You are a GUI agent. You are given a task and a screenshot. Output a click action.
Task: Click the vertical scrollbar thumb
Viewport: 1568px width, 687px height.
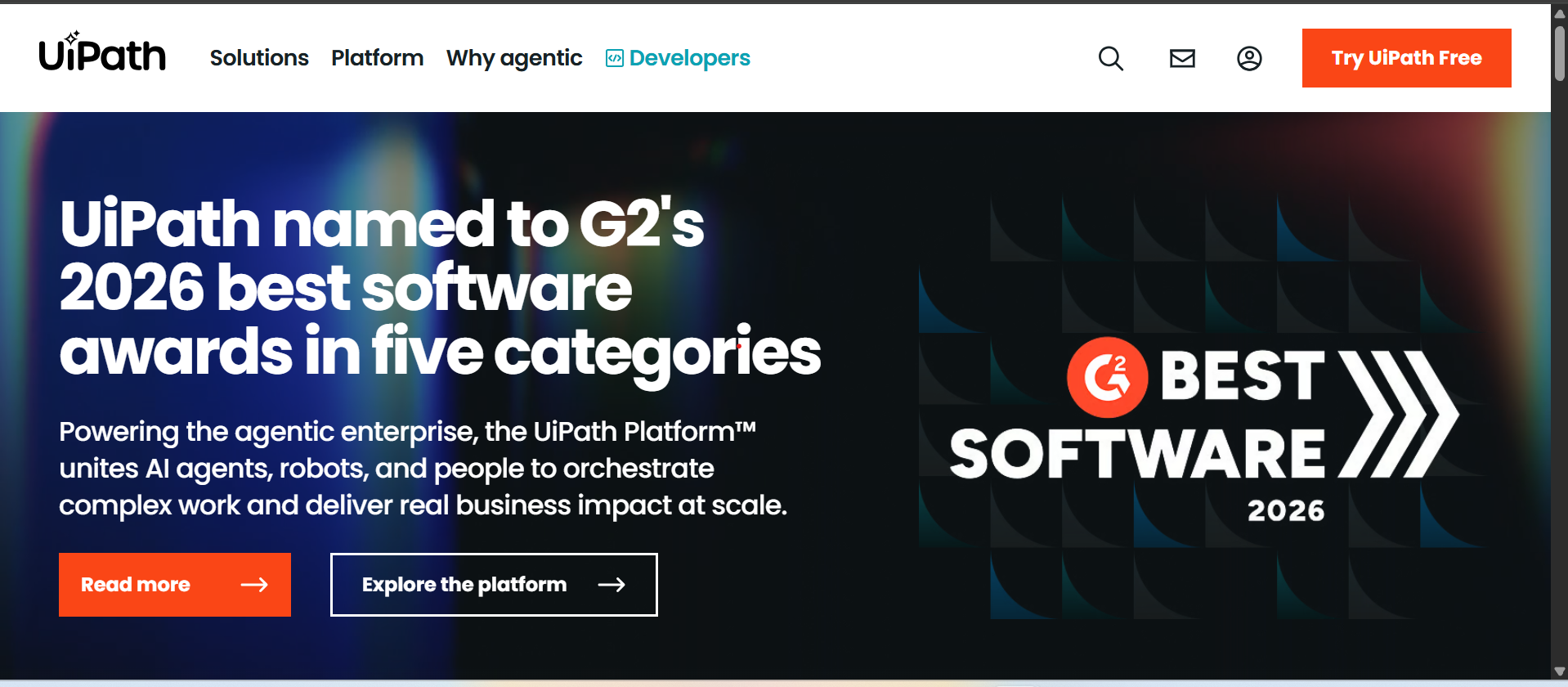[x=1559, y=53]
